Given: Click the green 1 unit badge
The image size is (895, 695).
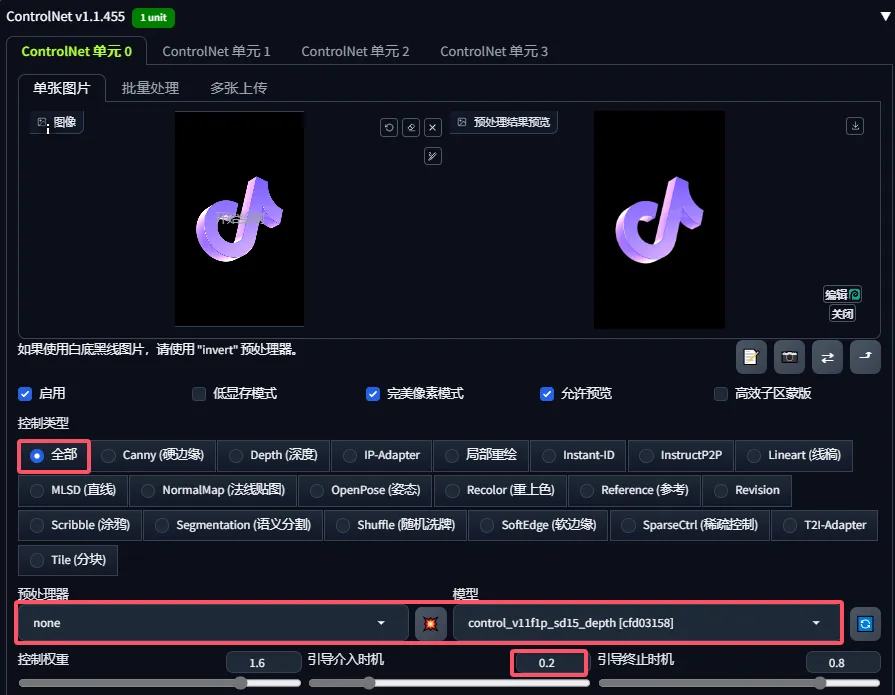Looking at the screenshot, I should pos(154,18).
